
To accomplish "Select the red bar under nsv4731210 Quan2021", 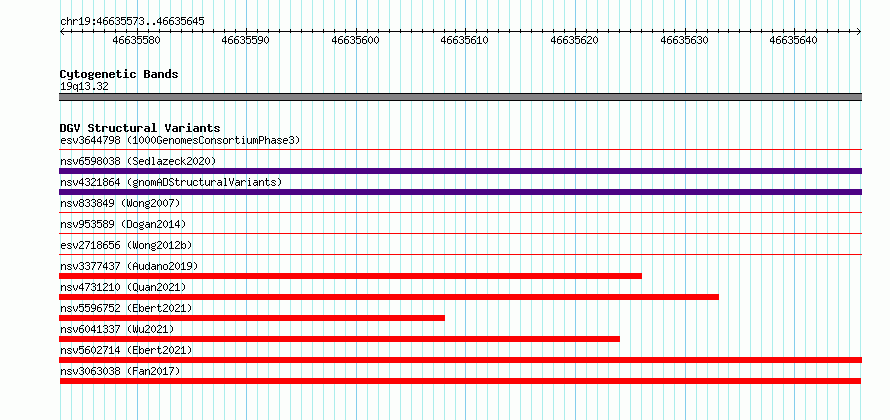I will tap(389, 297).
